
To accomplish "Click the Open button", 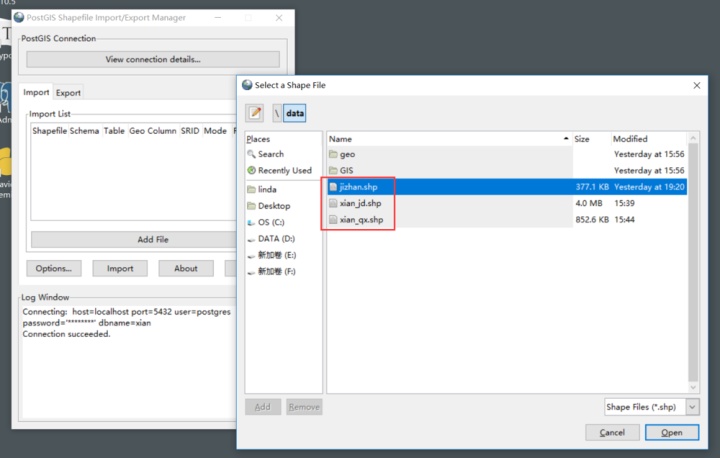I will [672, 433].
